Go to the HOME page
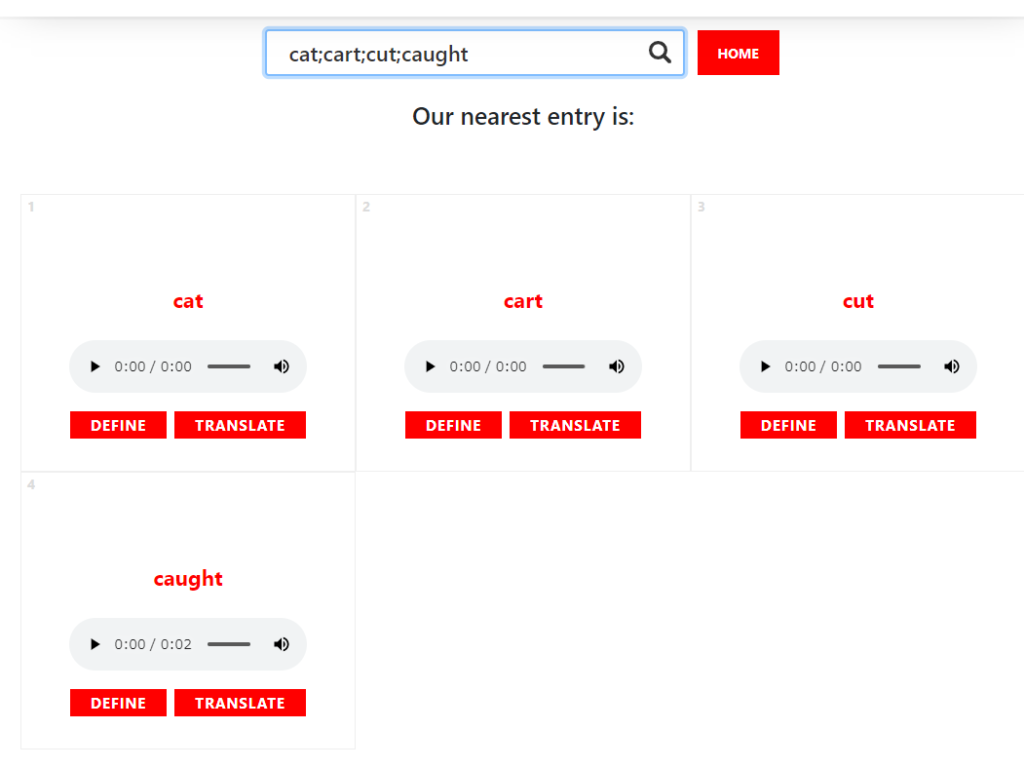The height and width of the screenshot is (768, 1024). tap(738, 53)
